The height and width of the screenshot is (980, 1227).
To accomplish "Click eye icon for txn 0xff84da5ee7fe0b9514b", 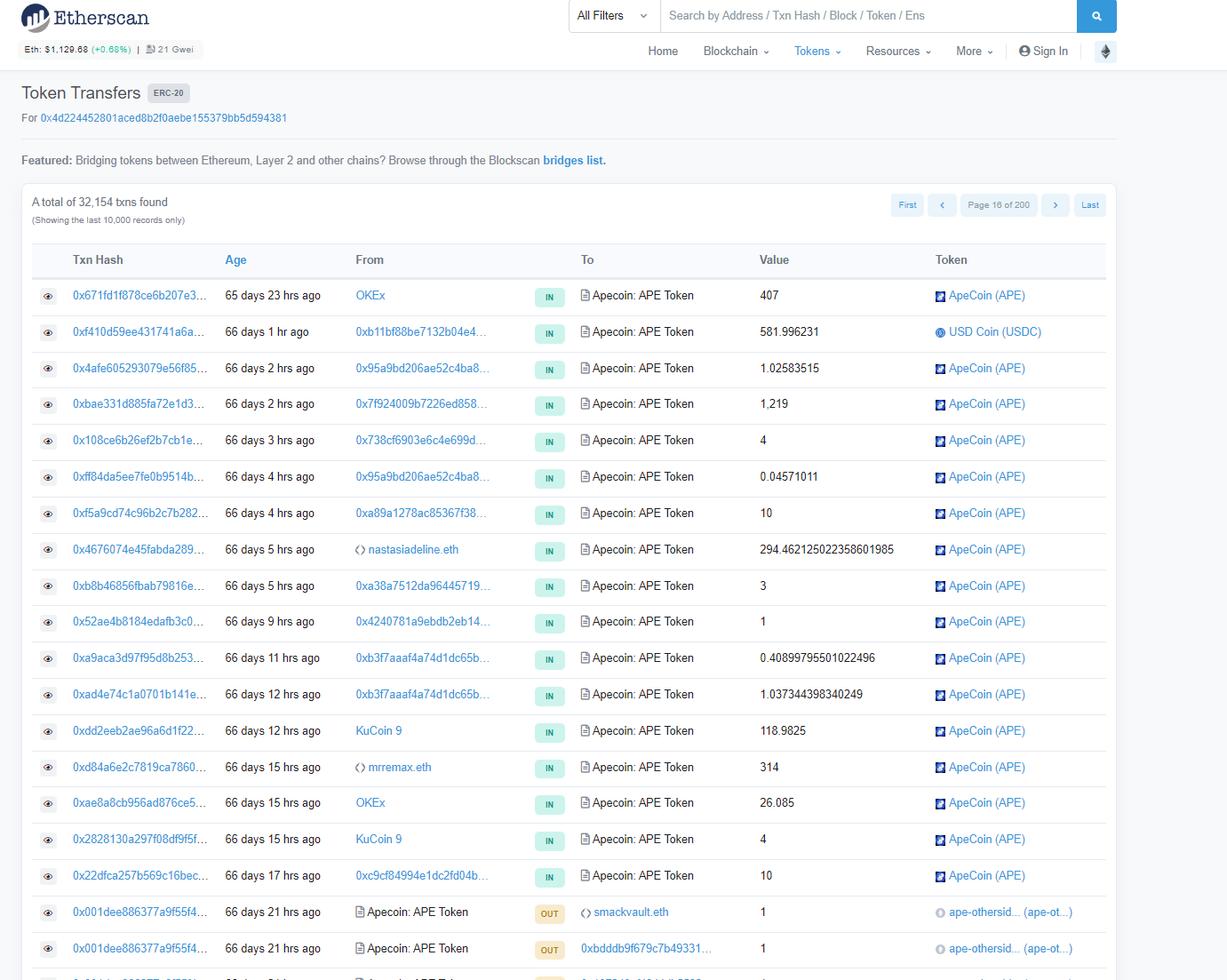I will click(x=48, y=478).
